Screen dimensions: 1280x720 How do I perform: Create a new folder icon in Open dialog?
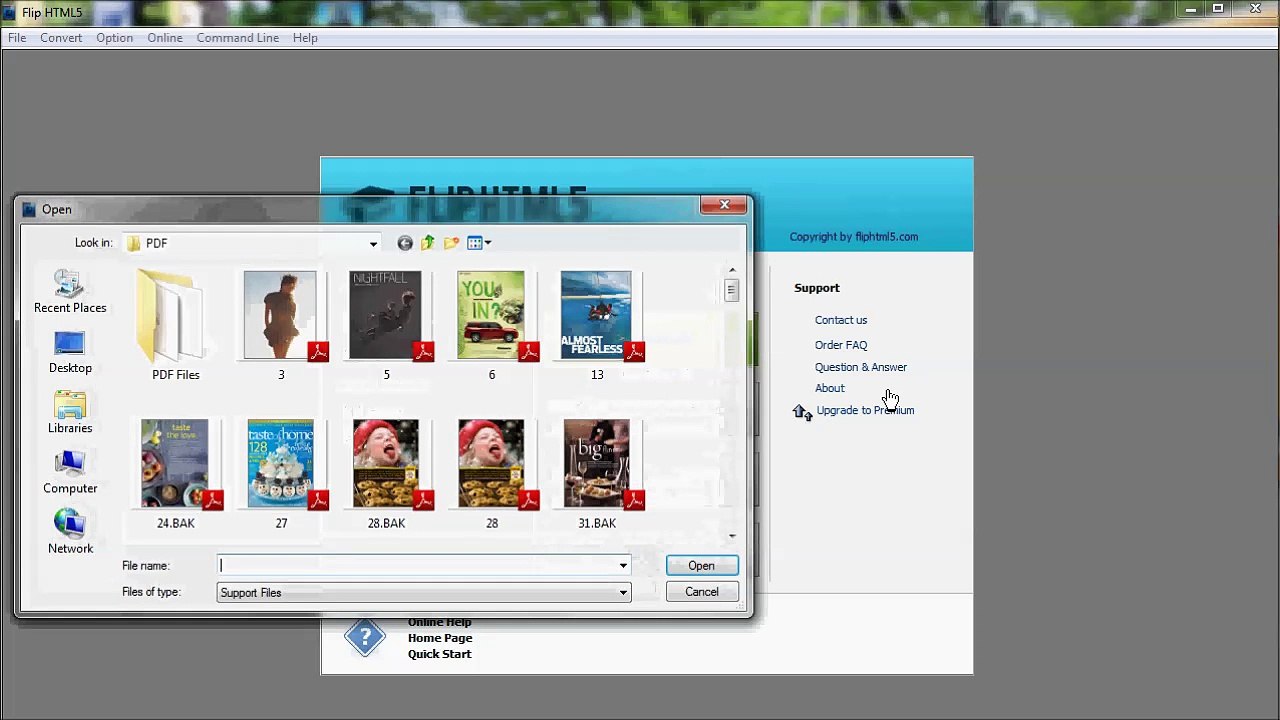[x=451, y=243]
